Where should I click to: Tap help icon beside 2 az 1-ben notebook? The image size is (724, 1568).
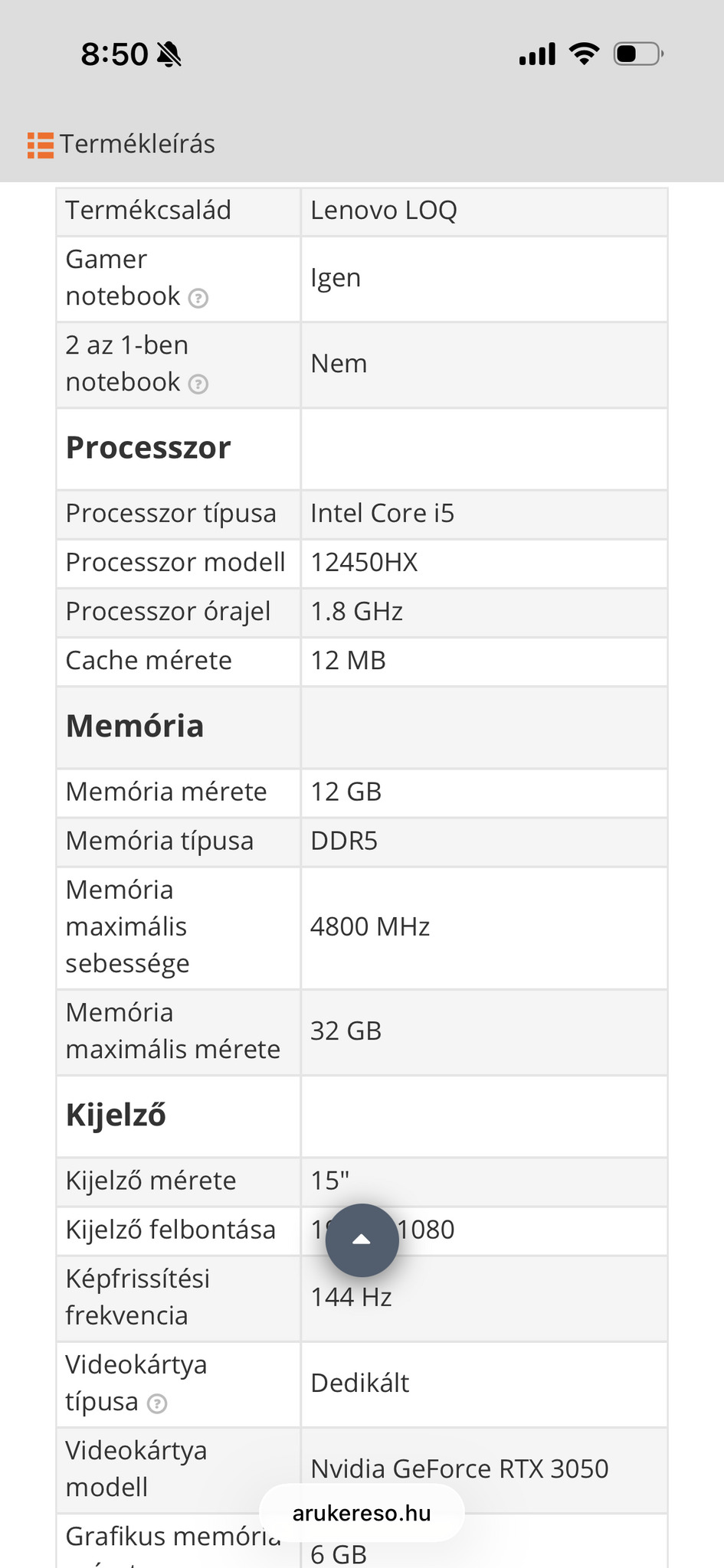point(198,384)
